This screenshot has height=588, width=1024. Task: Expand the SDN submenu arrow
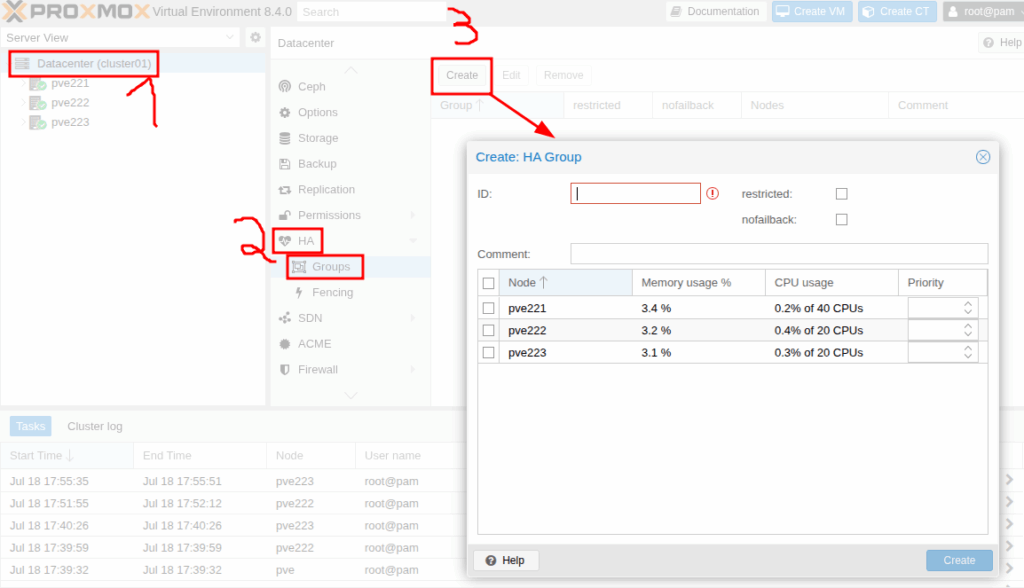[413, 318]
